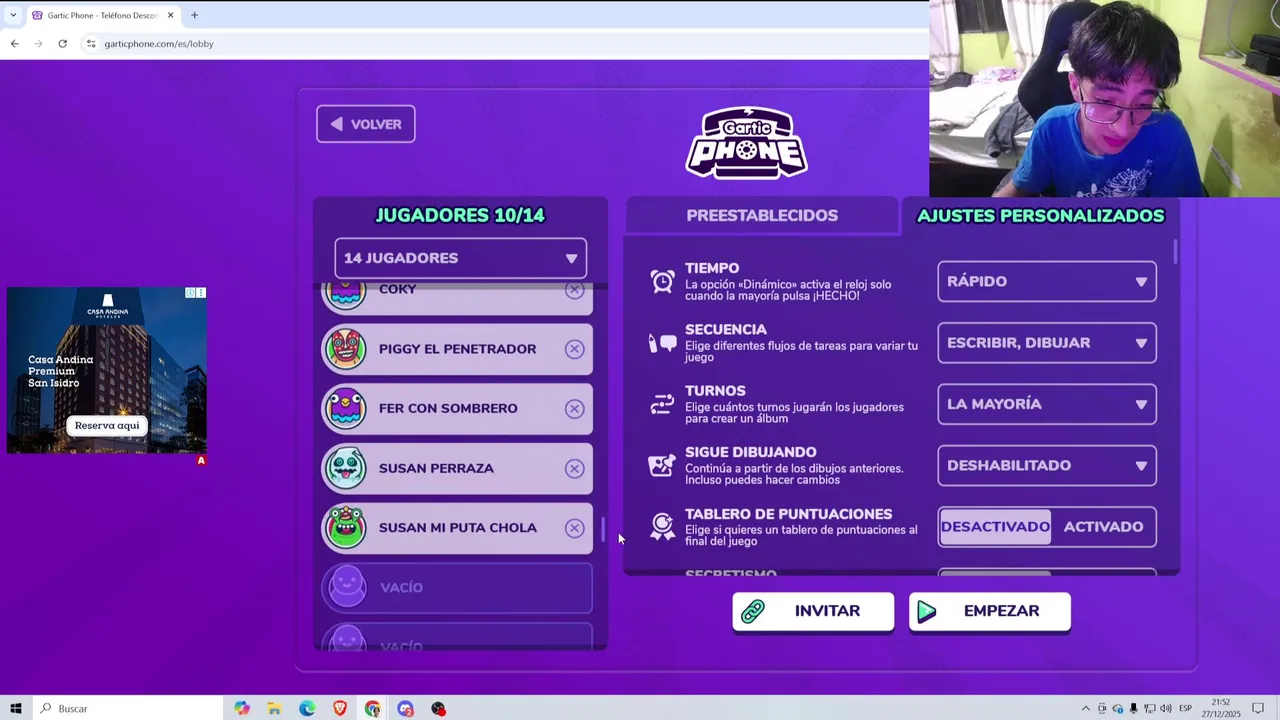This screenshot has height=720, width=1280.
Task: Set scoreboard to ACTIVADO
Action: 1103,527
